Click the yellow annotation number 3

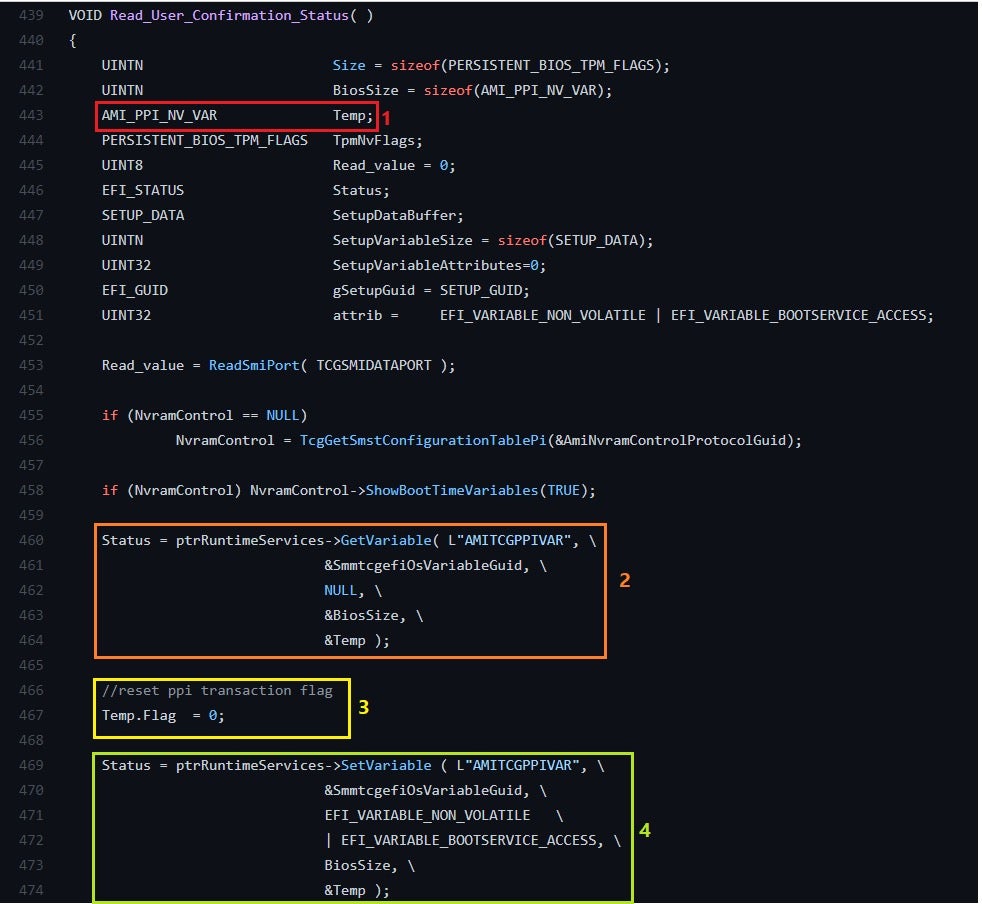[x=364, y=707]
